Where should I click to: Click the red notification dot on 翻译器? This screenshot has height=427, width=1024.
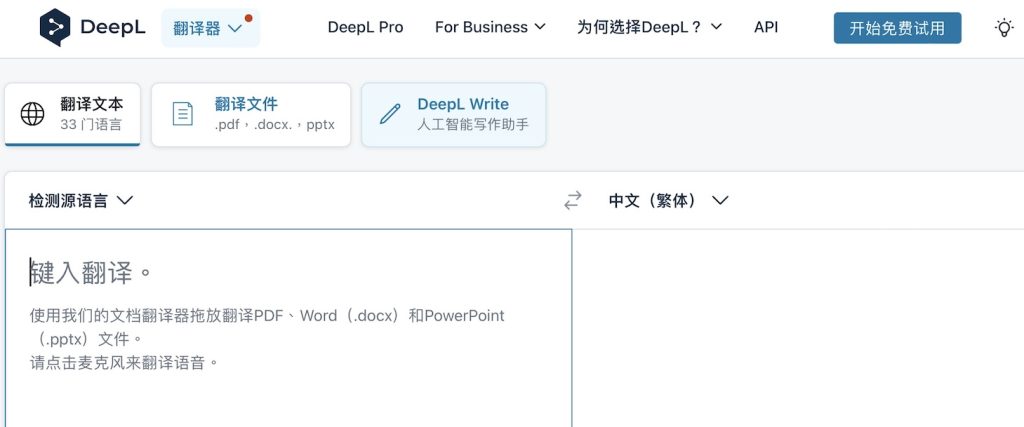[x=249, y=18]
